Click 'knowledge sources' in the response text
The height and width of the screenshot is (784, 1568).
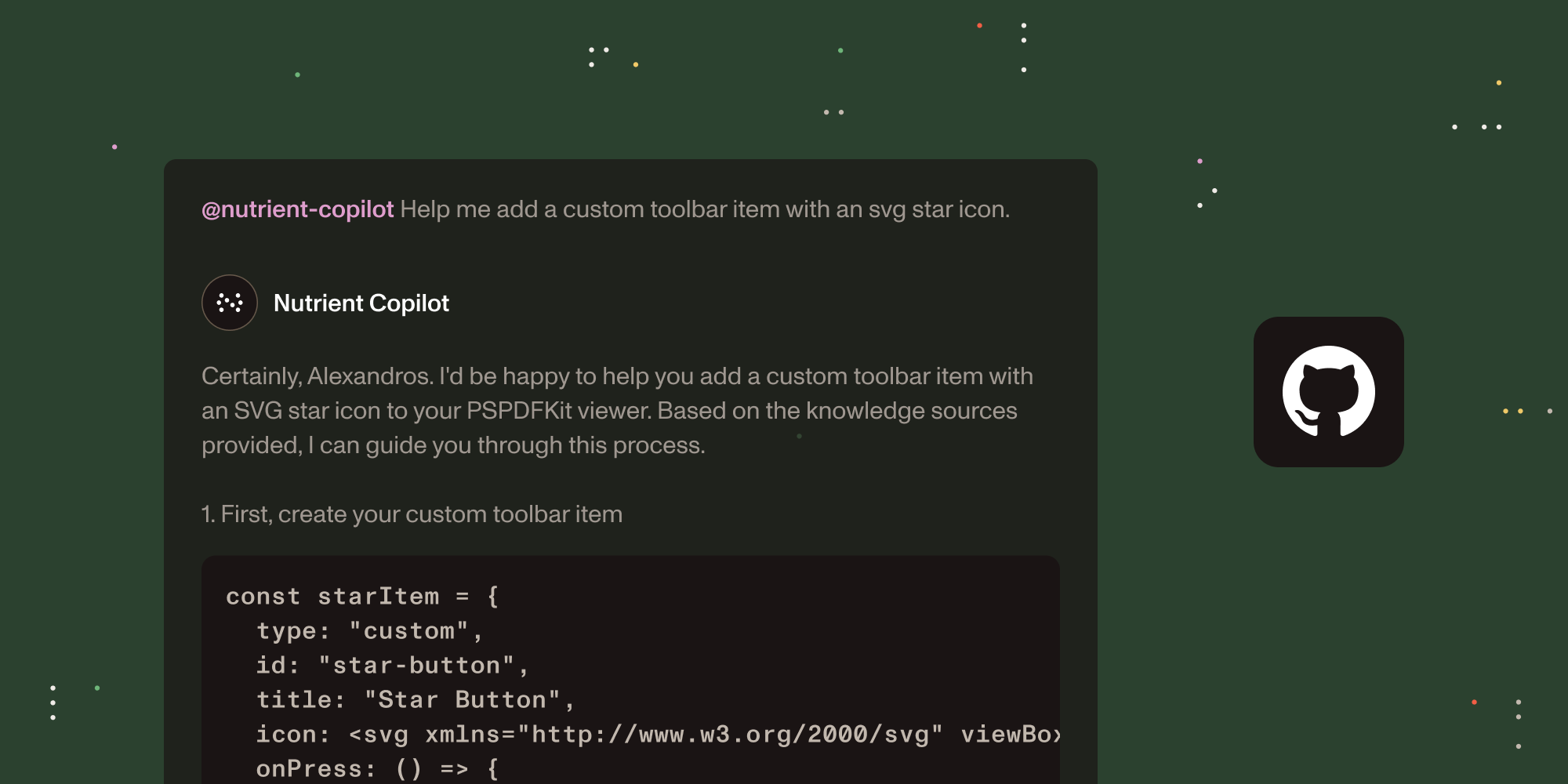pos(911,411)
